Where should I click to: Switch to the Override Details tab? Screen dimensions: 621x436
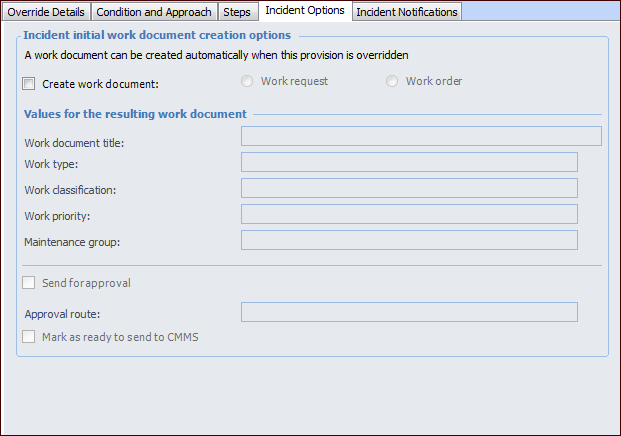coord(46,12)
